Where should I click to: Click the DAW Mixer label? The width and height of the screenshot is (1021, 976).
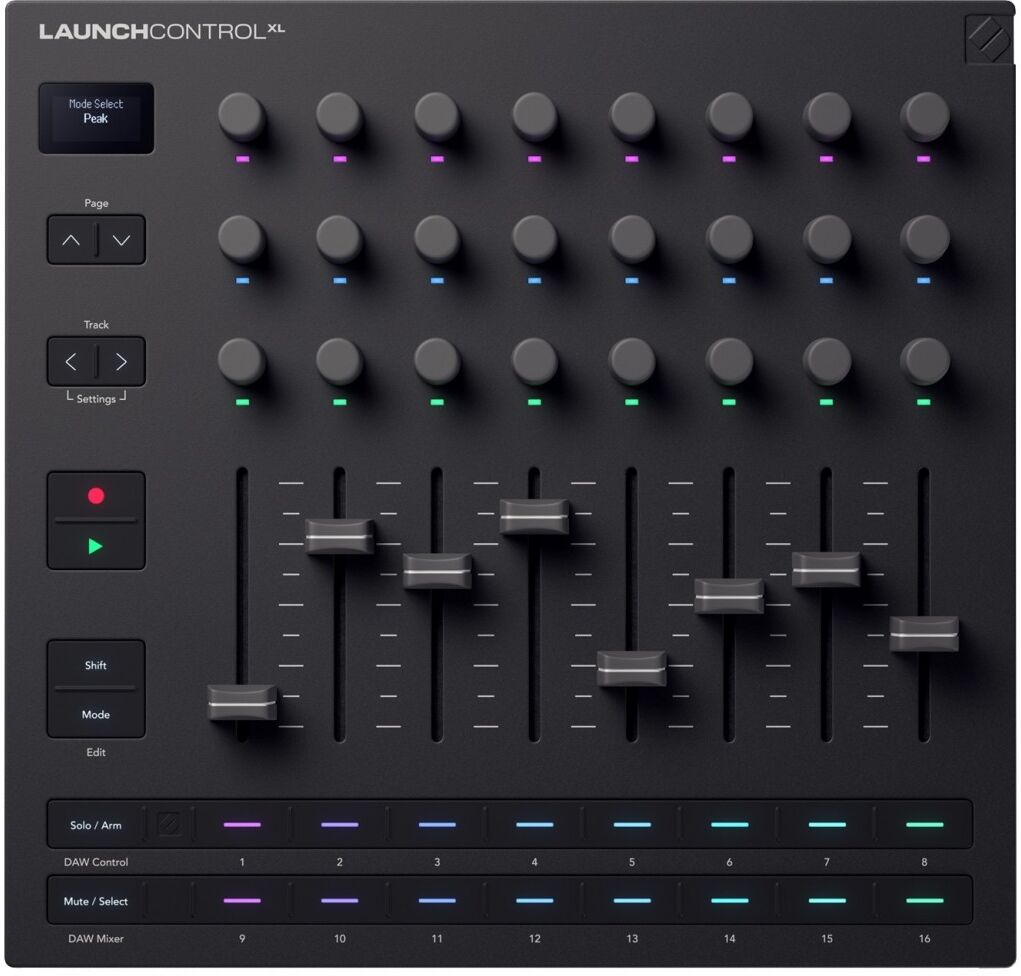coord(96,938)
